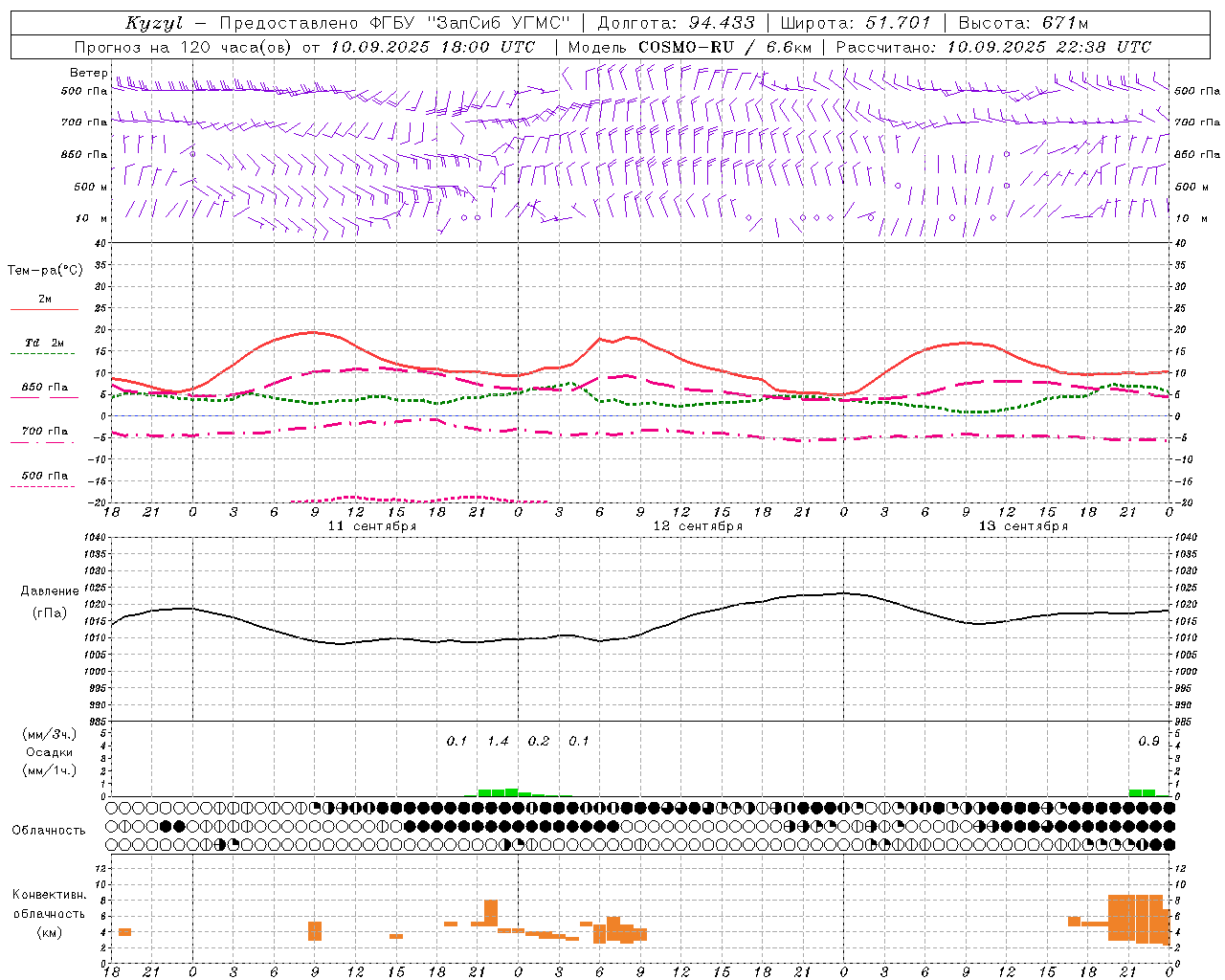Click the "Облачность" cloud cover label

(x=49, y=831)
